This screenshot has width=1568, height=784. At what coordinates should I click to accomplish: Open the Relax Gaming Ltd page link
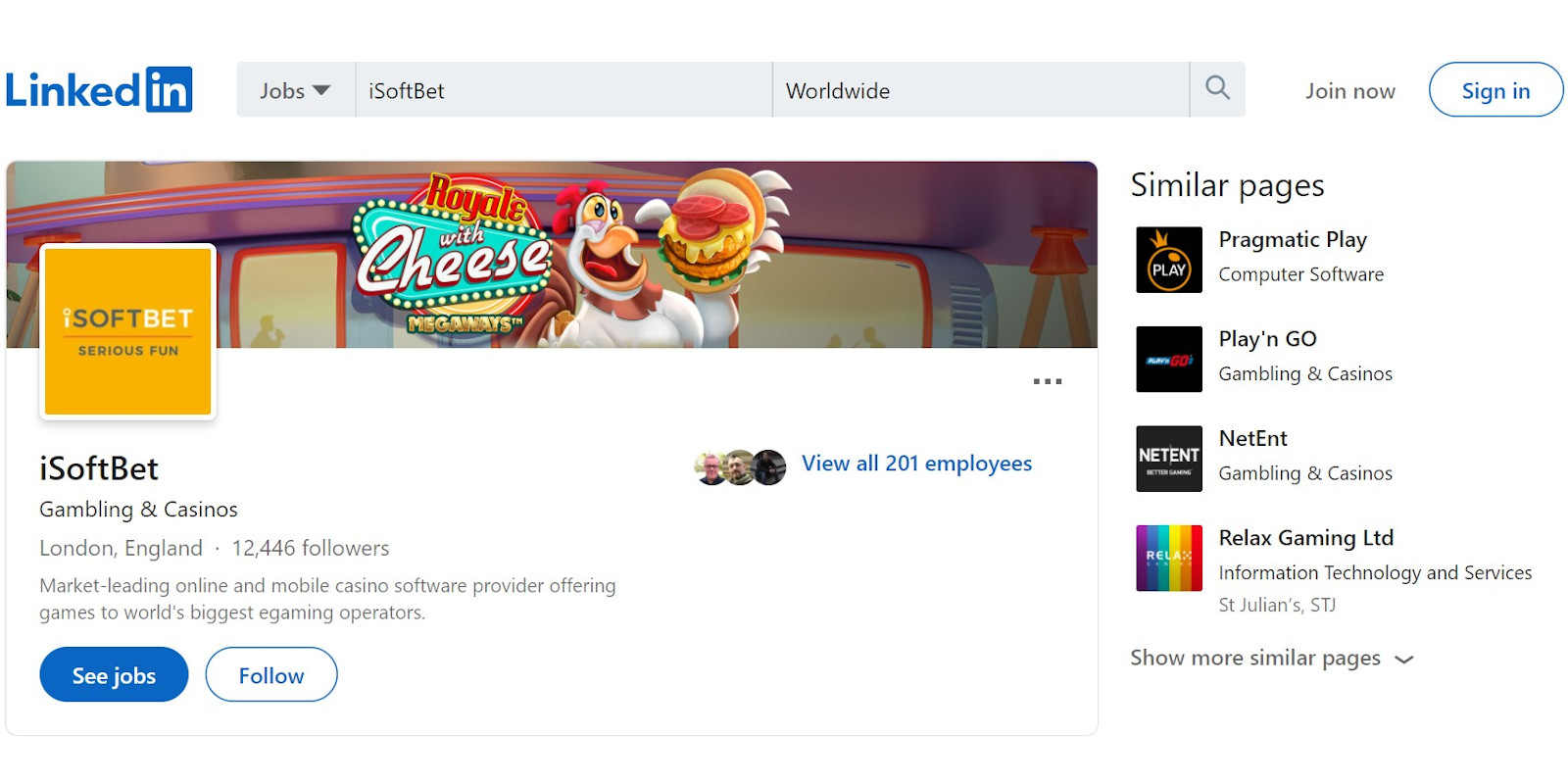point(1306,538)
